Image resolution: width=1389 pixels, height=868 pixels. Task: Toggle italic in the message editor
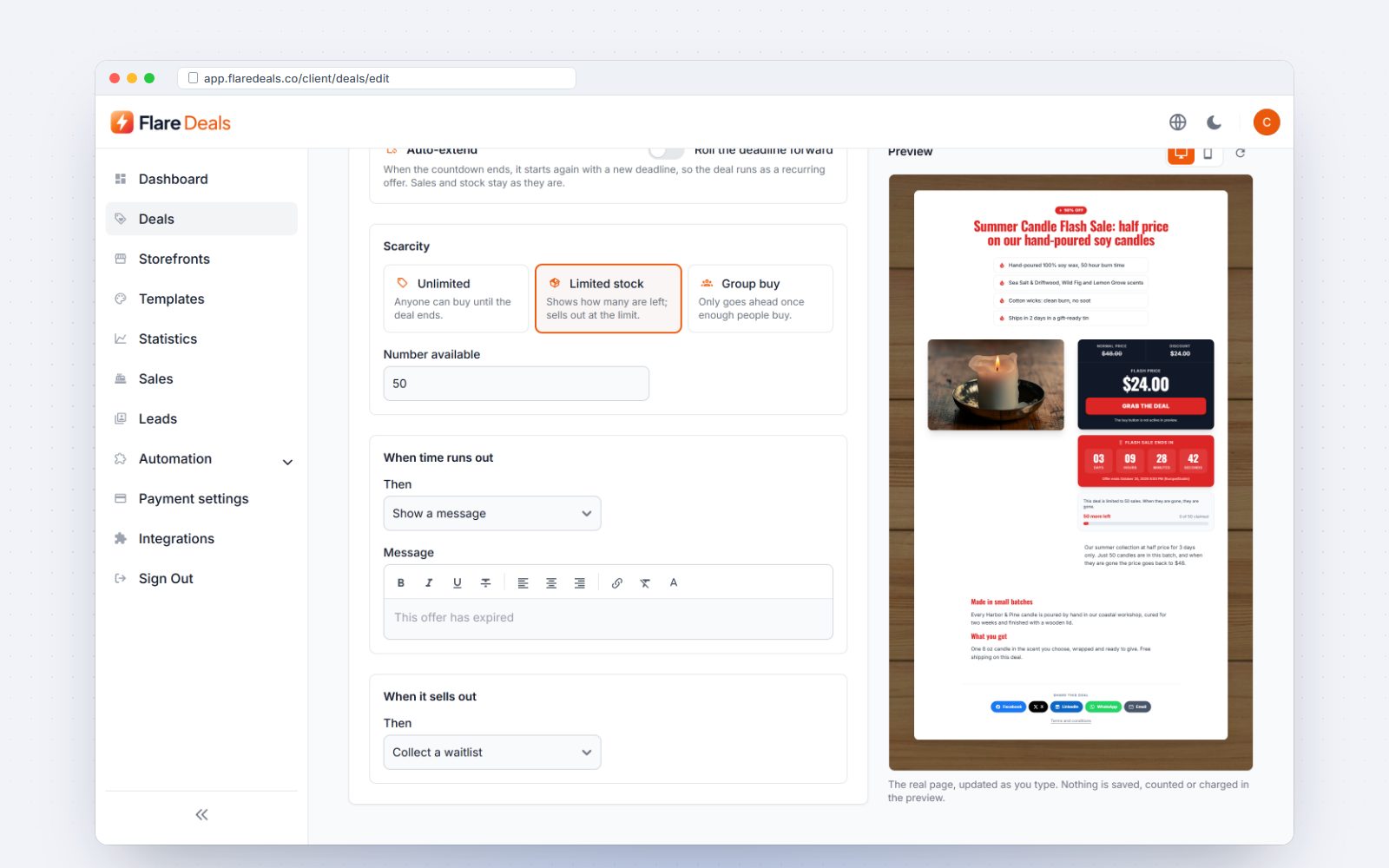[429, 583]
